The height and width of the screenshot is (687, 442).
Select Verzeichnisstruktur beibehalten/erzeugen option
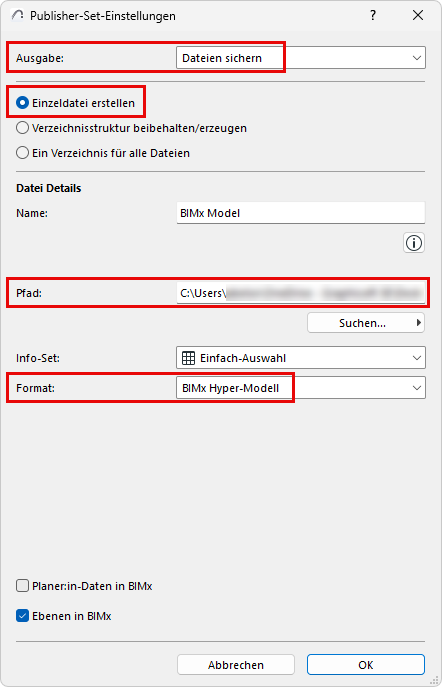(x=22, y=128)
